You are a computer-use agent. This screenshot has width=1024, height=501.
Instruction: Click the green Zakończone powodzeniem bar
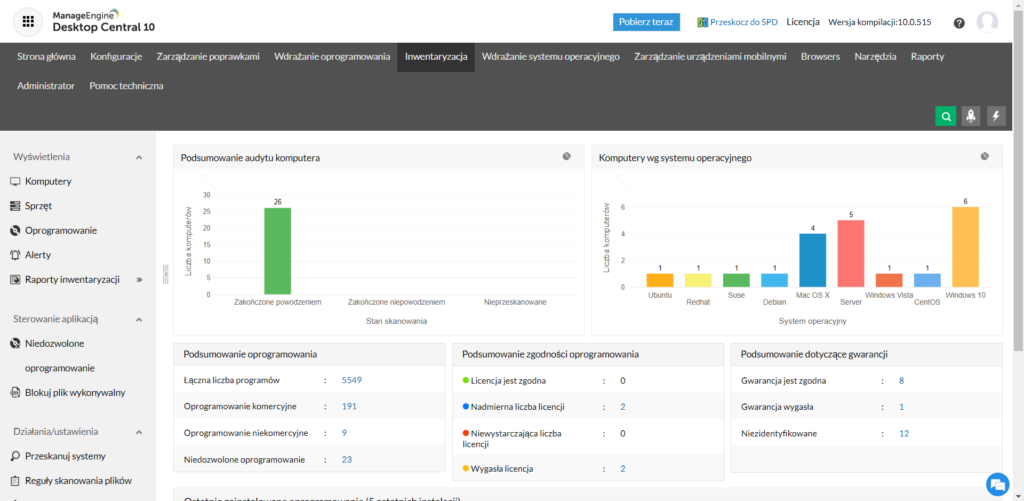pos(277,251)
